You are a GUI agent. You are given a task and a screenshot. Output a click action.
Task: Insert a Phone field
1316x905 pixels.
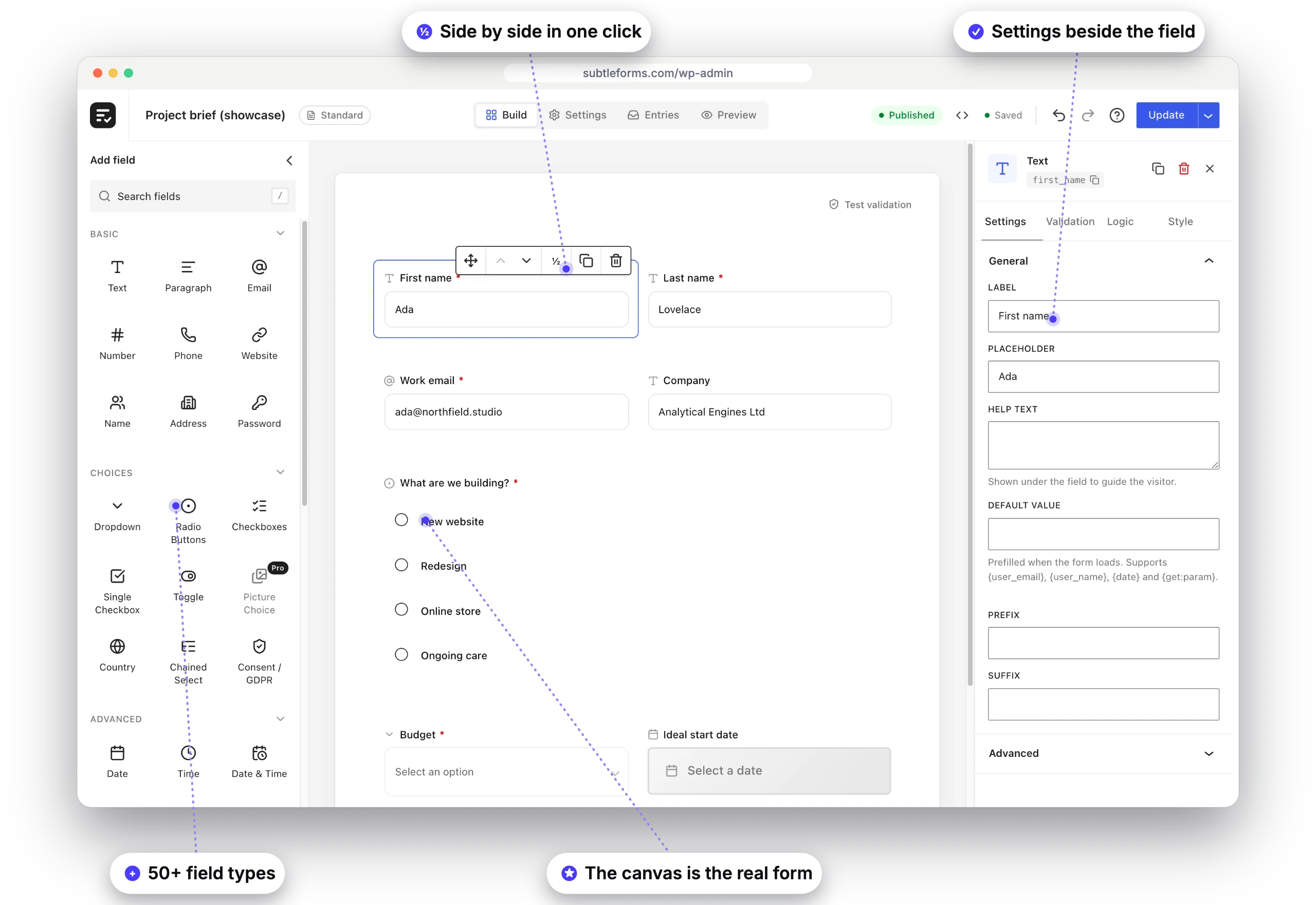click(188, 343)
